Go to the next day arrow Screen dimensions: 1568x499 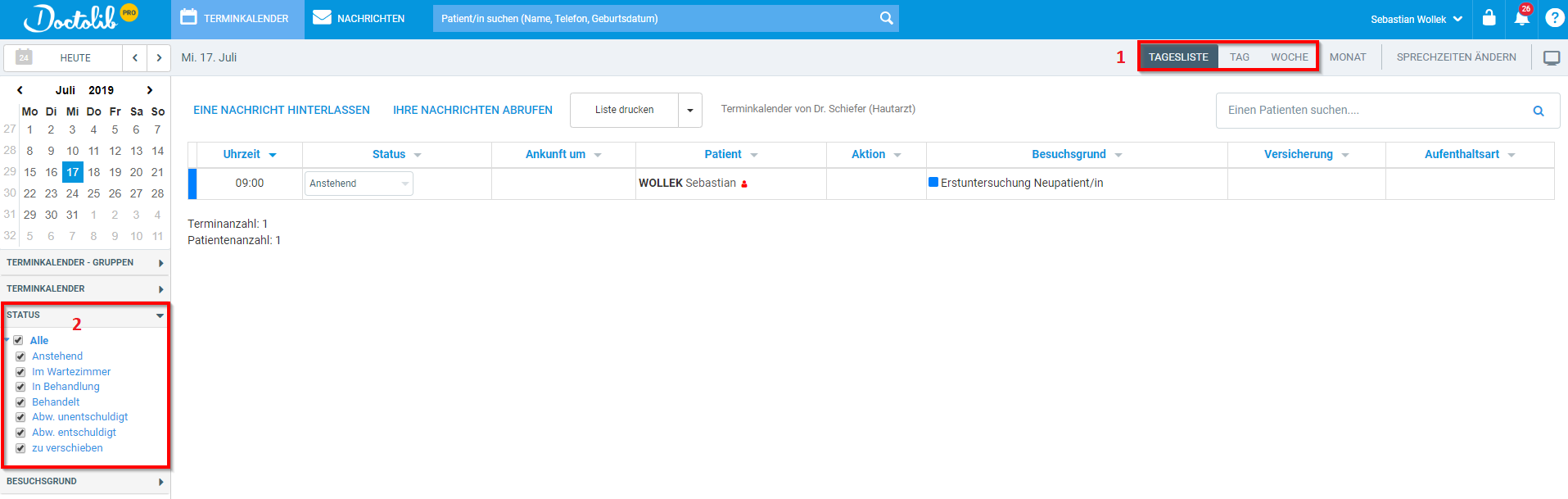(159, 57)
